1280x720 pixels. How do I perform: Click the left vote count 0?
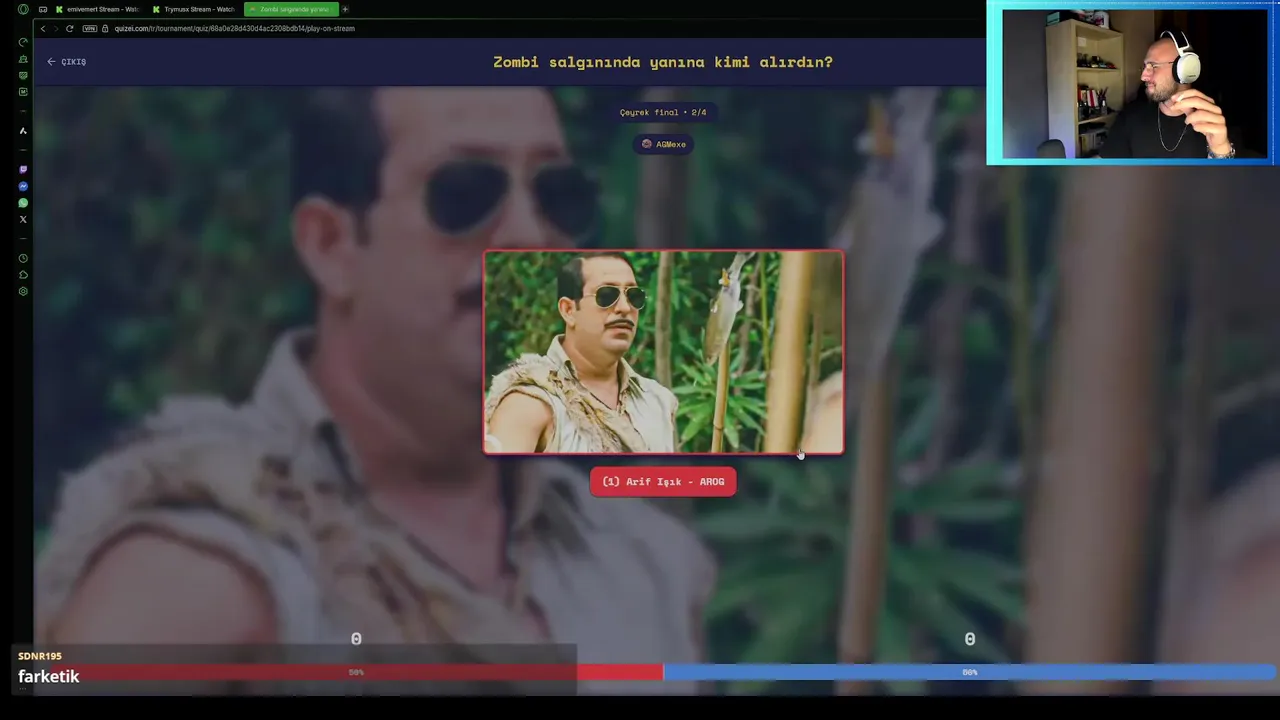click(356, 639)
